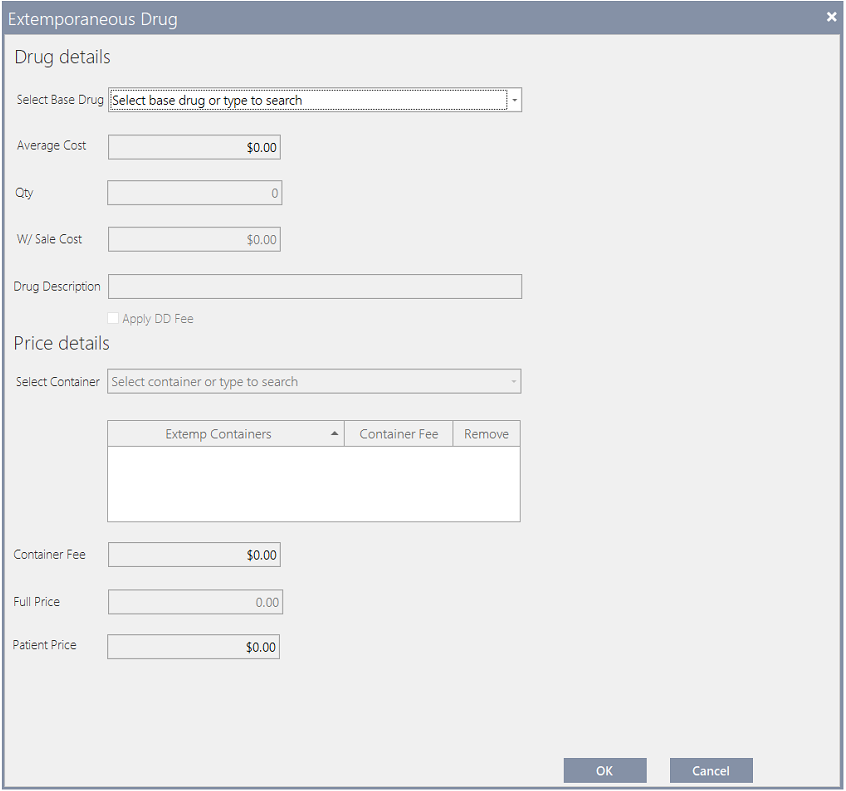Click the Qty field

pyautogui.click(x=193, y=192)
